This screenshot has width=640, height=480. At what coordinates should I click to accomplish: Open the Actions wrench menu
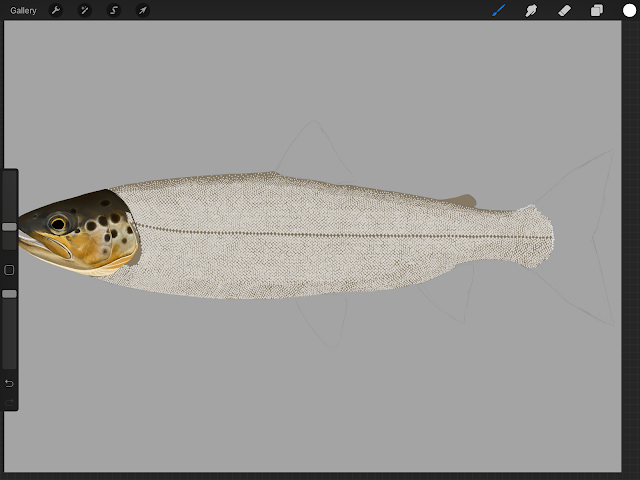[x=56, y=10]
